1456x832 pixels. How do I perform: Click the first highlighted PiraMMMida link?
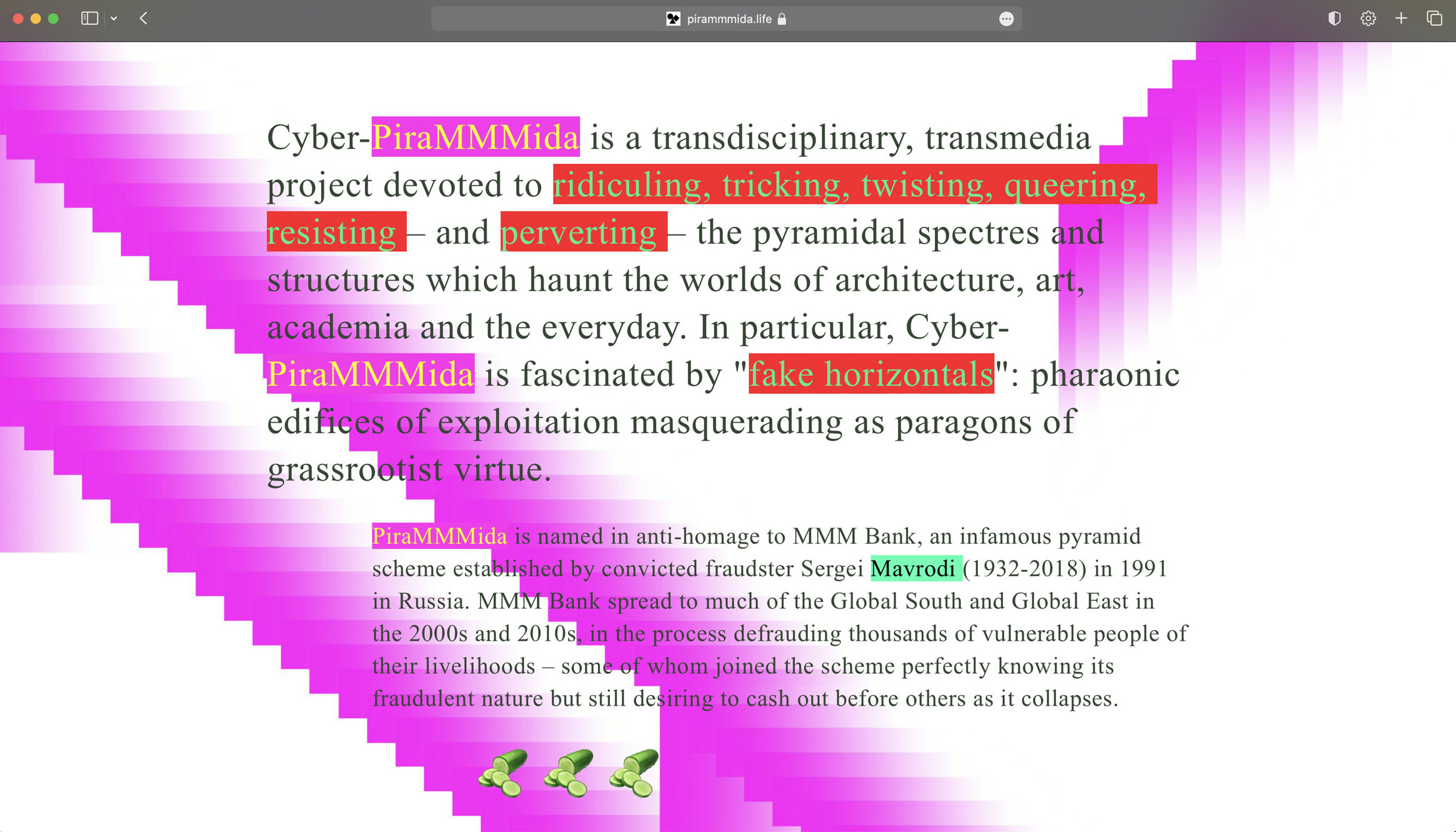(475, 137)
